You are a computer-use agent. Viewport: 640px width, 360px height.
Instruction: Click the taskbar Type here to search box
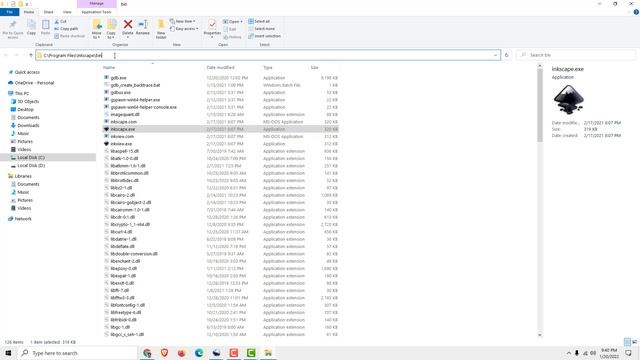pos(78,353)
